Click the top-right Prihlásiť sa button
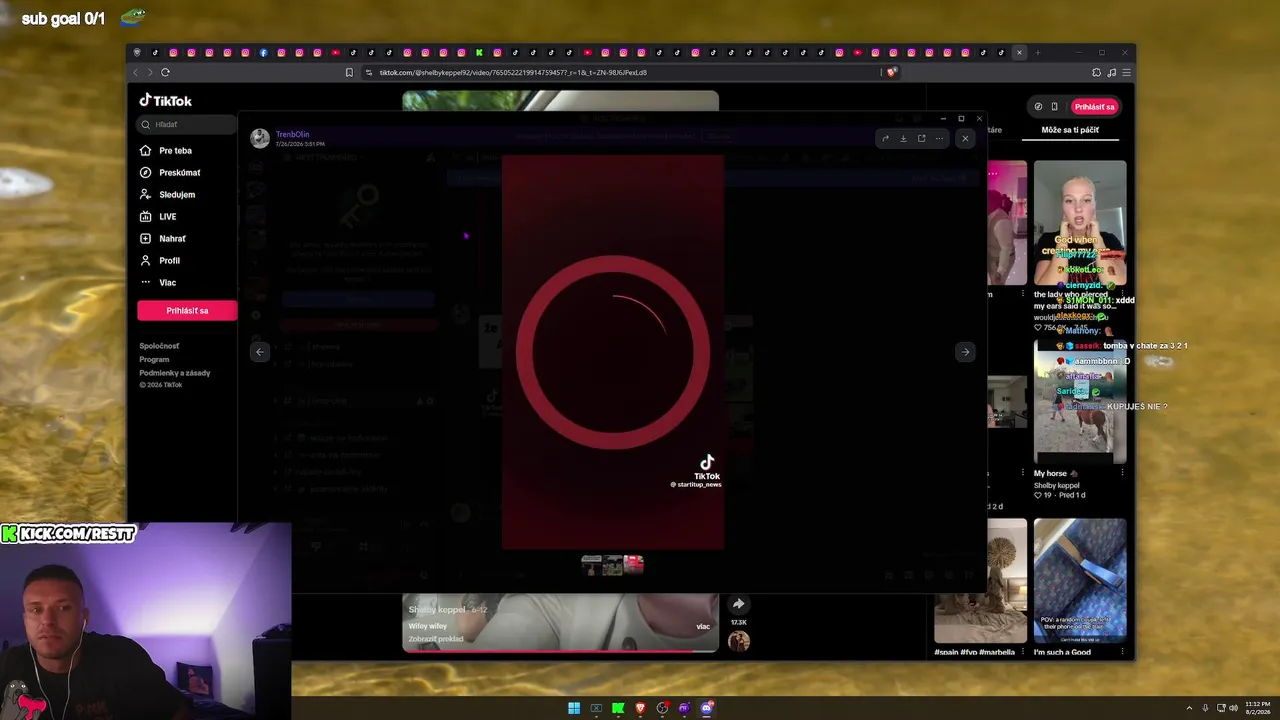The width and height of the screenshot is (1280, 720). coord(1094,107)
